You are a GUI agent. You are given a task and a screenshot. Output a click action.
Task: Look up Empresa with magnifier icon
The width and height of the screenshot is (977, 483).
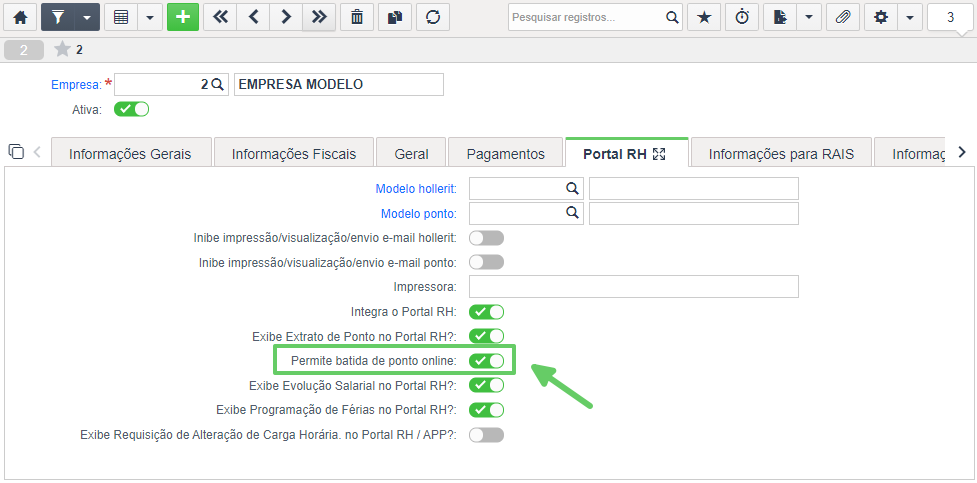(217, 85)
